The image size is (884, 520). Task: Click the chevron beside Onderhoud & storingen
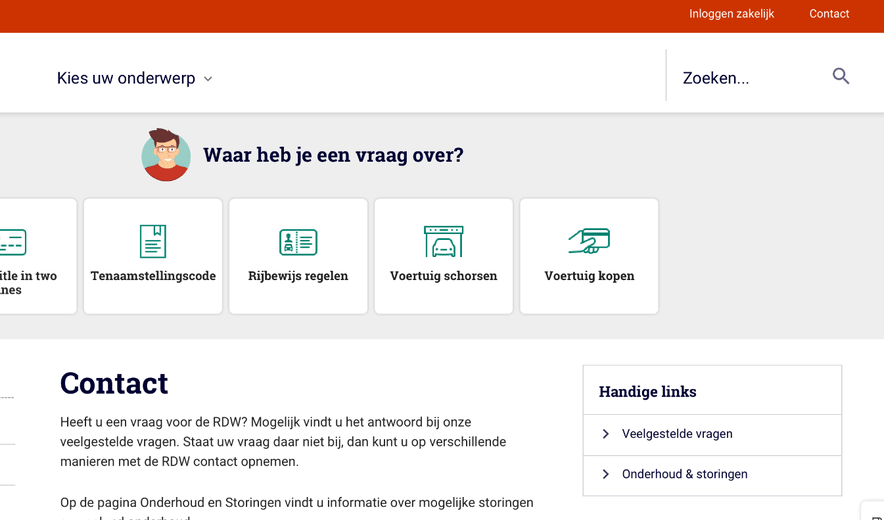click(606, 474)
